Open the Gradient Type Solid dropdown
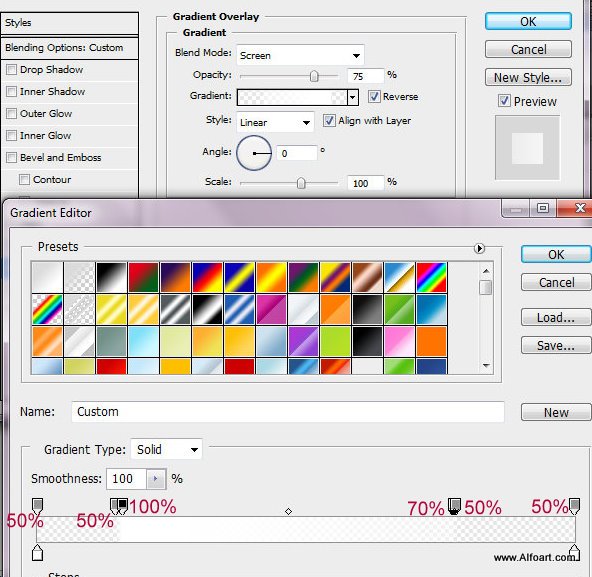The image size is (592, 577). click(166, 449)
